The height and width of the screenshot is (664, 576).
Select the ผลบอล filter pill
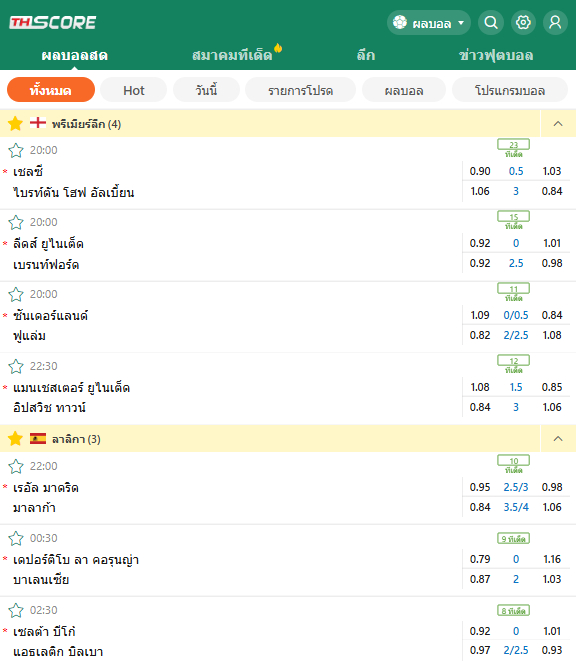coord(404,90)
